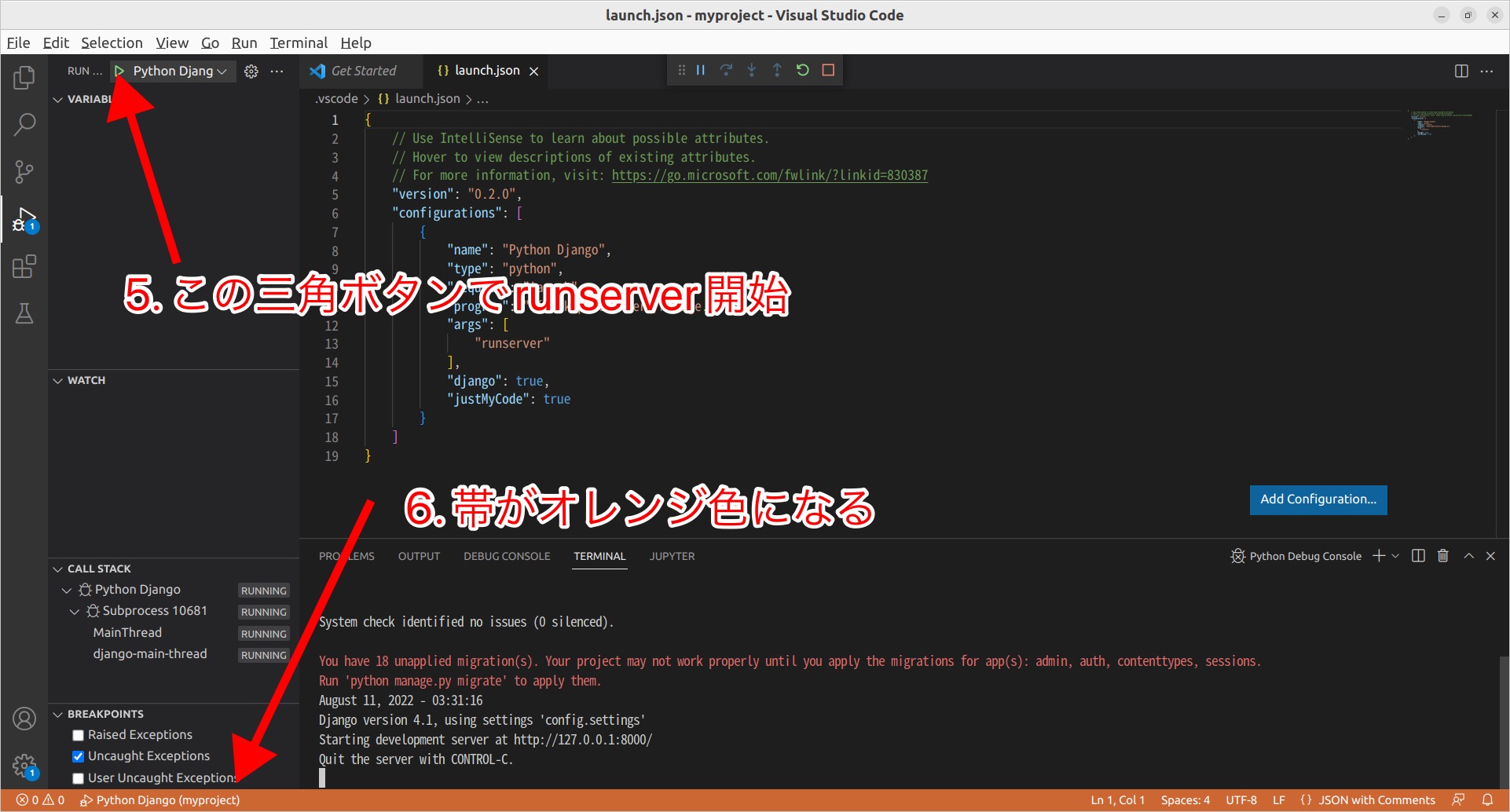Click Ln 1, Col 1 in the status bar
Image resolution: width=1510 pixels, height=812 pixels.
pyautogui.click(x=1117, y=799)
